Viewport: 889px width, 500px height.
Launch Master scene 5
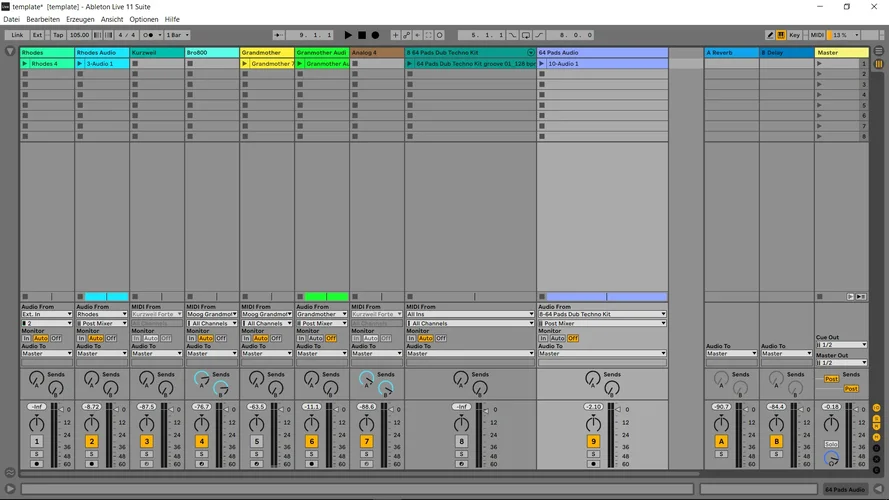pyautogui.click(x=819, y=105)
